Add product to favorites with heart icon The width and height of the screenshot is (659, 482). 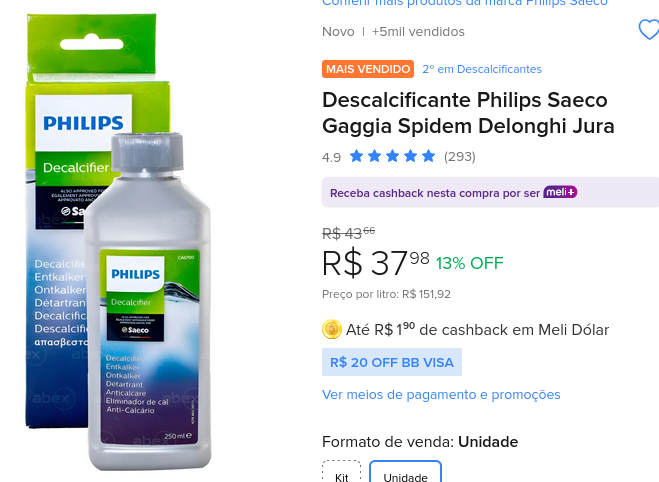[x=649, y=30]
